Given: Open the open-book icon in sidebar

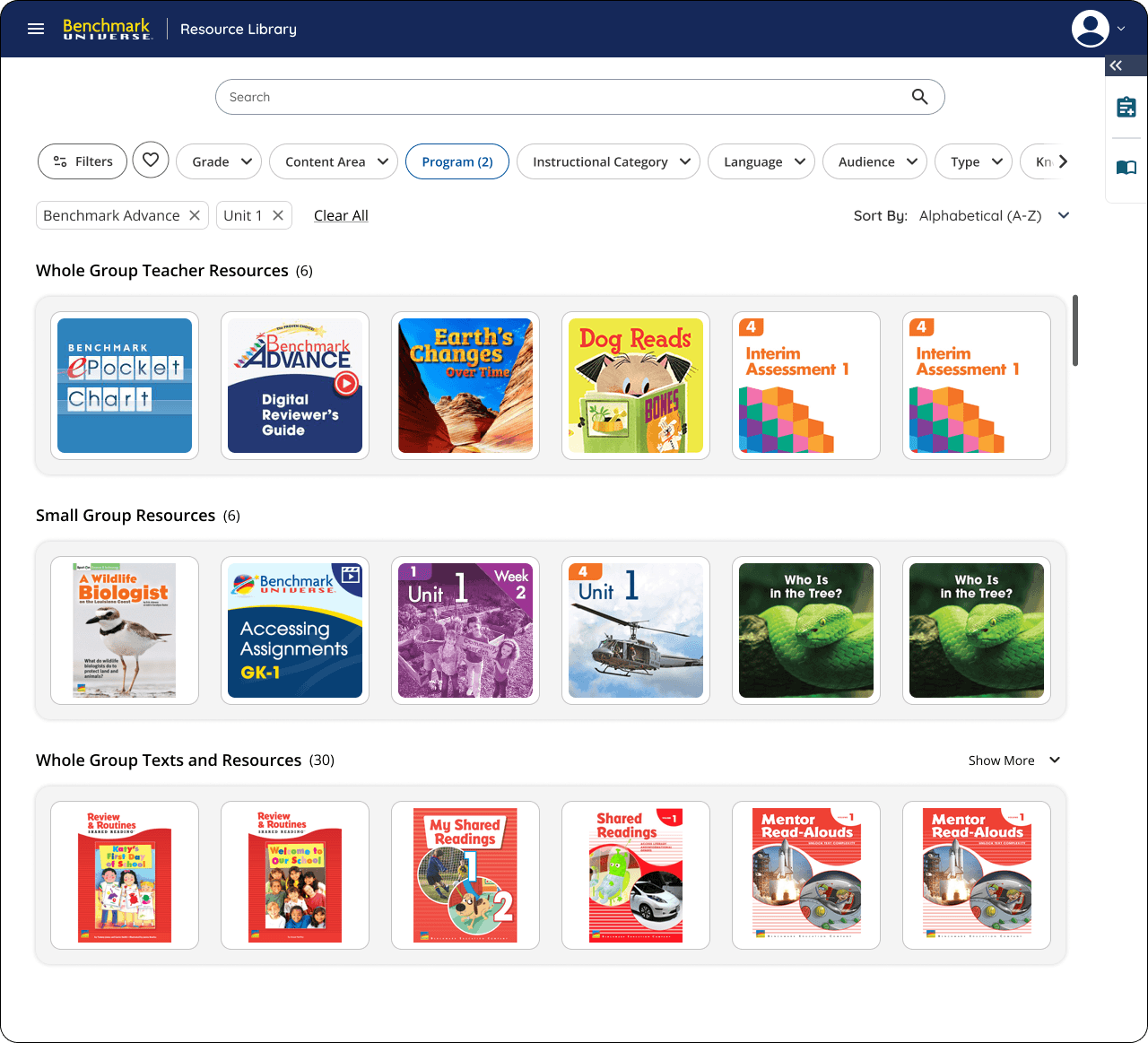Looking at the screenshot, I should tap(1126, 167).
